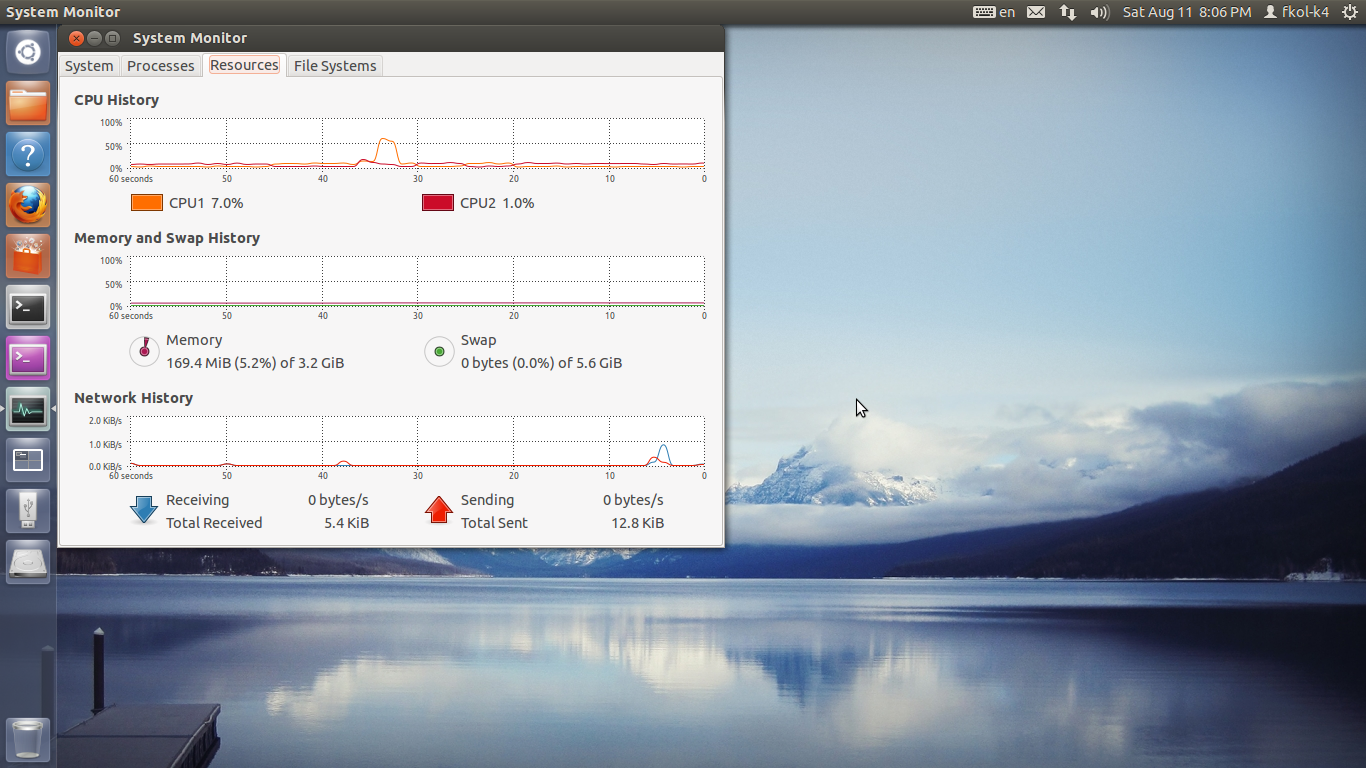Close the System Monitor window
The image size is (1366, 768).
tap(76, 38)
